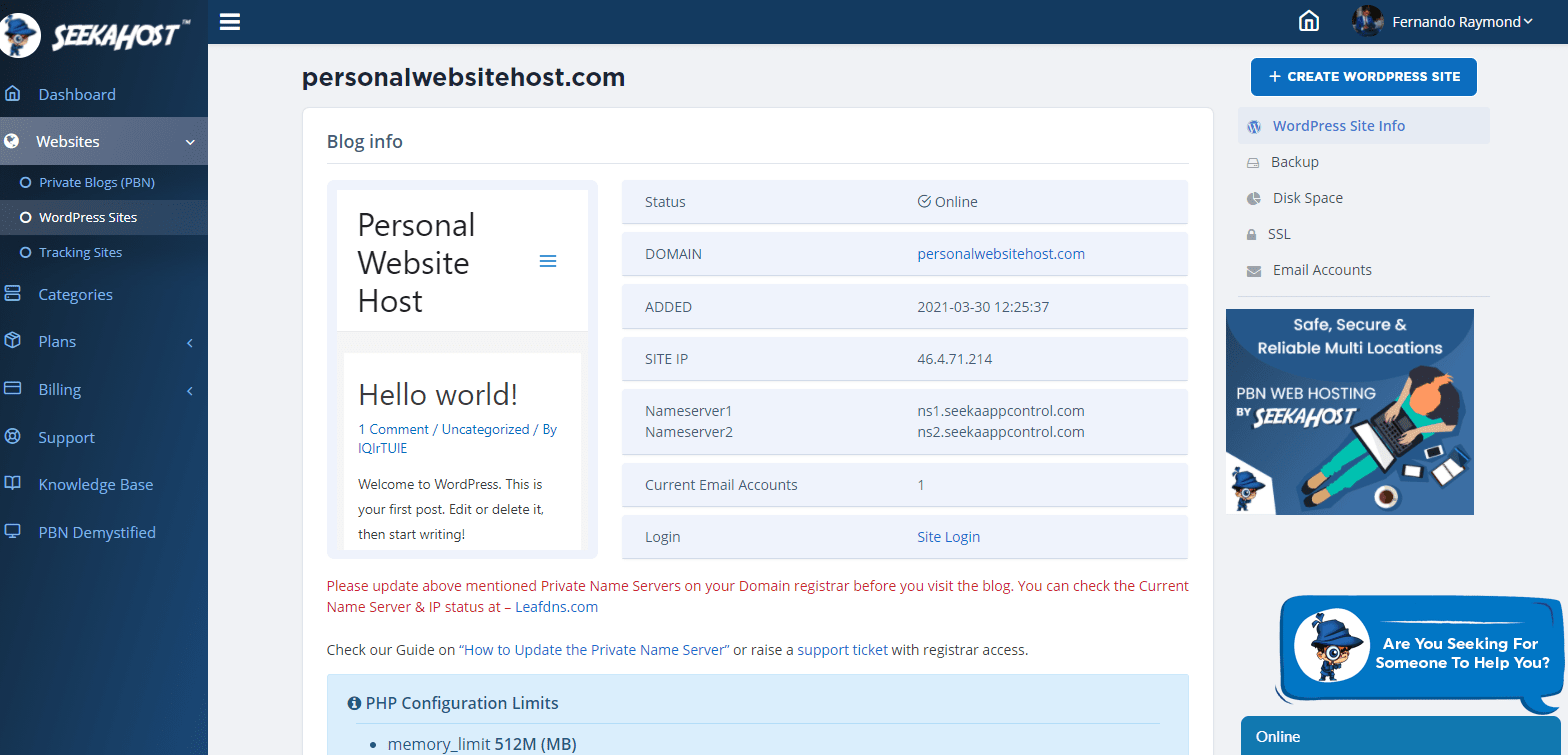
Task: Open How to Update Private Name Server guide
Action: [x=594, y=650]
